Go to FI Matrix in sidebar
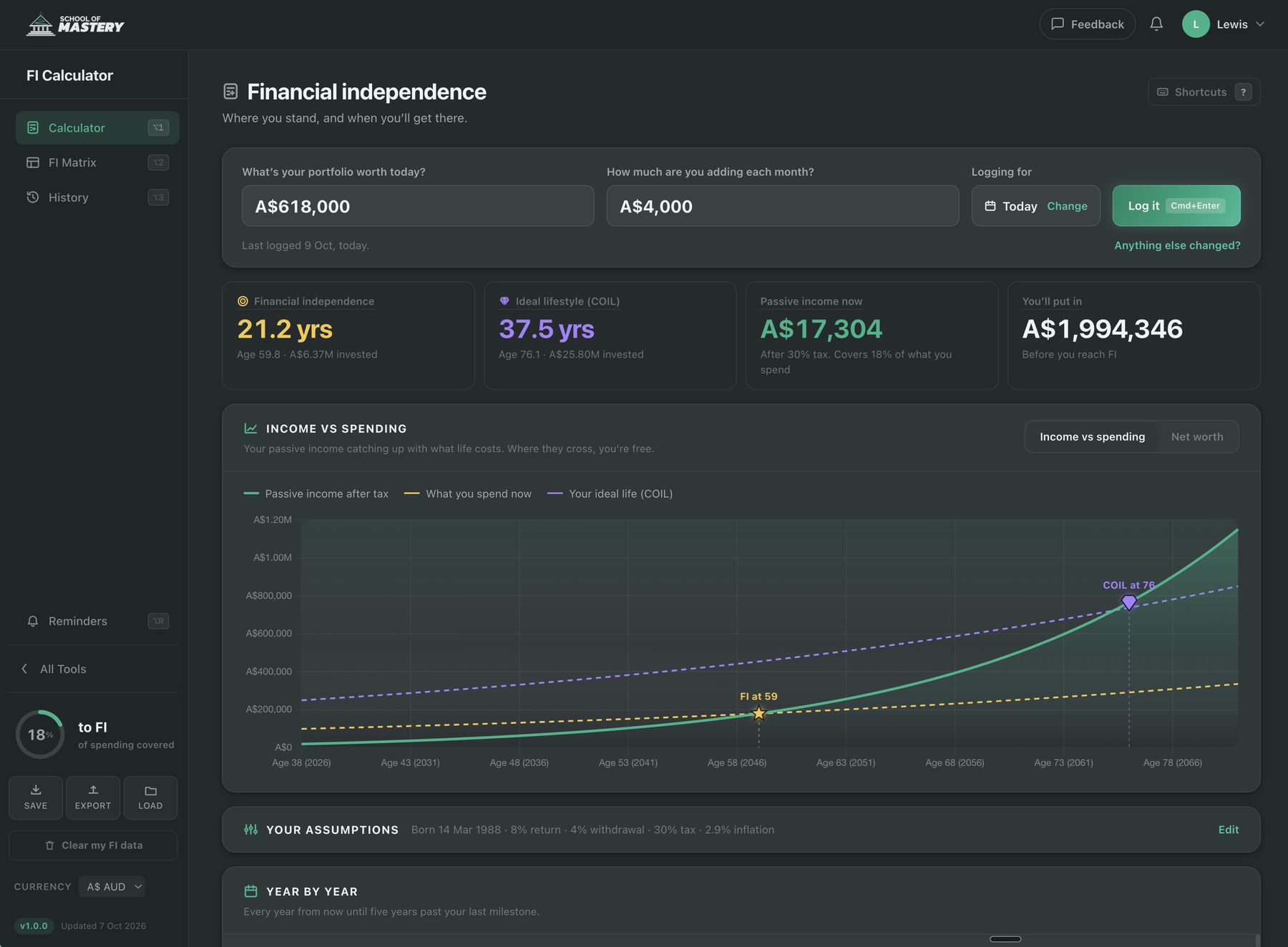 [97, 162]
